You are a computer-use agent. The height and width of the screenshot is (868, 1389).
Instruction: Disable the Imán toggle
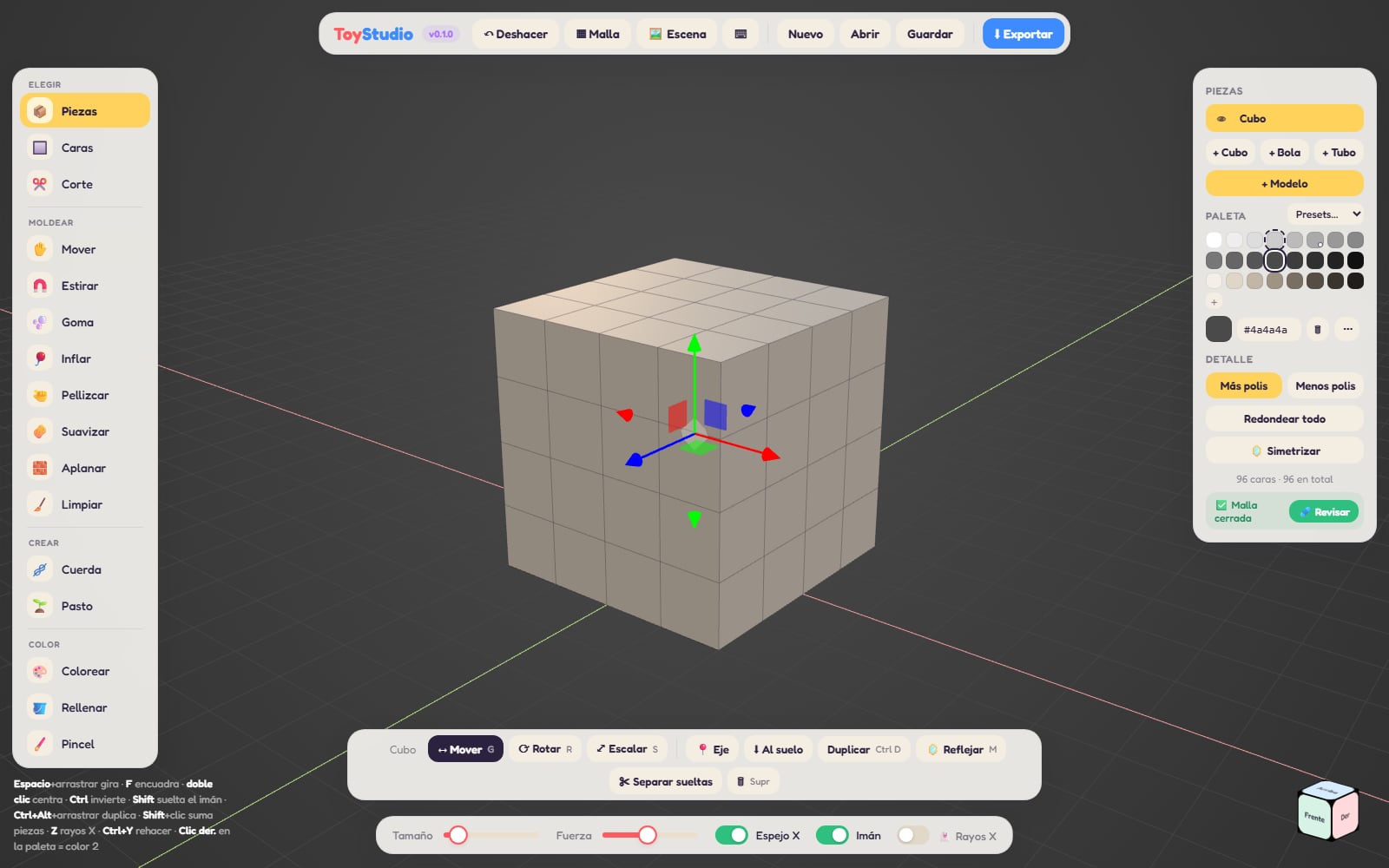833,835
